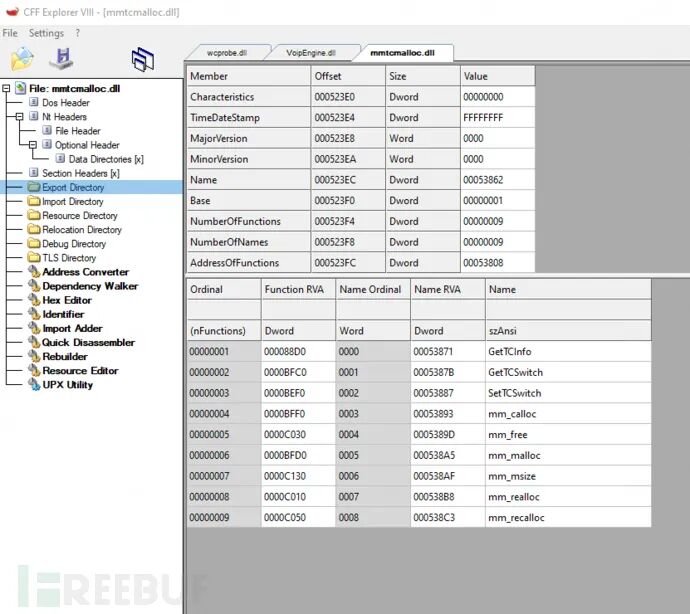
Task: Click the Quick Disassembler tool icon
Action: pos(34,342)
